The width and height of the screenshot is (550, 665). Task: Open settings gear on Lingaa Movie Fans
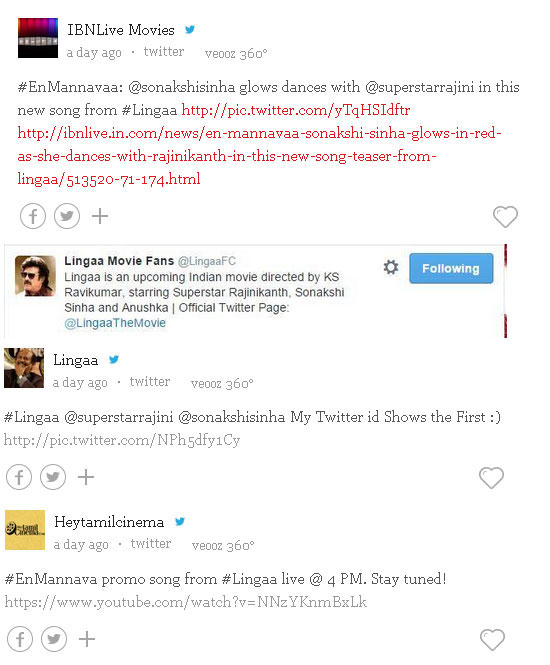pyautogui.click(x=391, y=267)
